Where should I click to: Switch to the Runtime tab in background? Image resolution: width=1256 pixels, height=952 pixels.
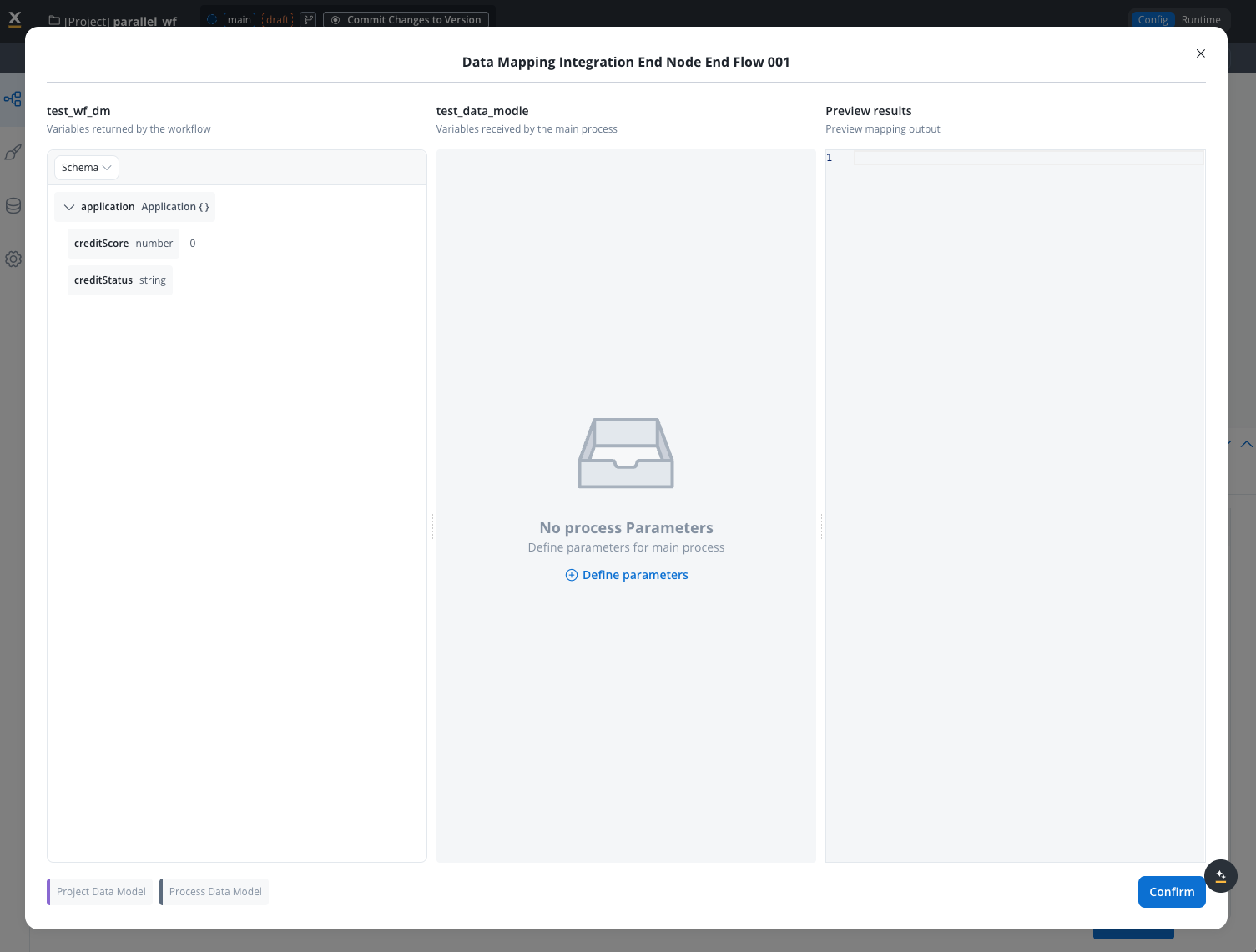tap(1201, 19)
